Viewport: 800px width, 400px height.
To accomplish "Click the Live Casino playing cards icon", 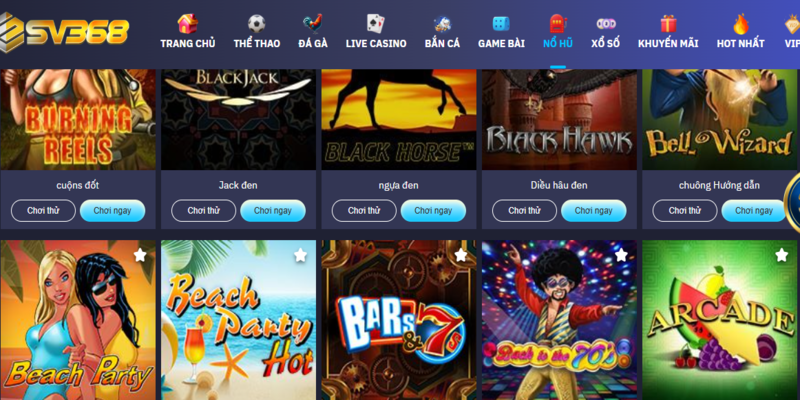I will click(376, 23).
